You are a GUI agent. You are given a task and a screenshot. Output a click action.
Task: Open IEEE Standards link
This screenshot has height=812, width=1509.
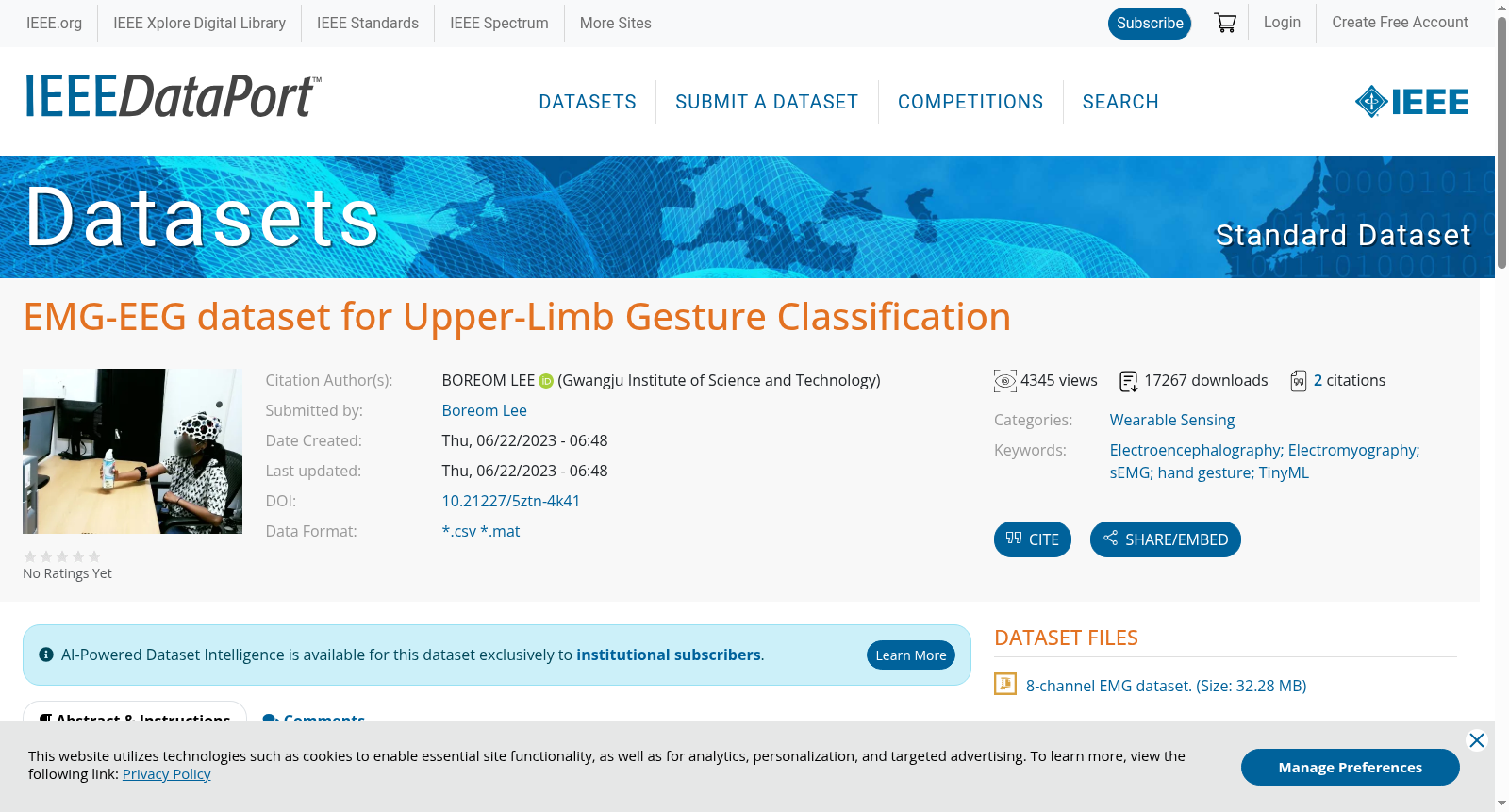[x=368, y=23]
